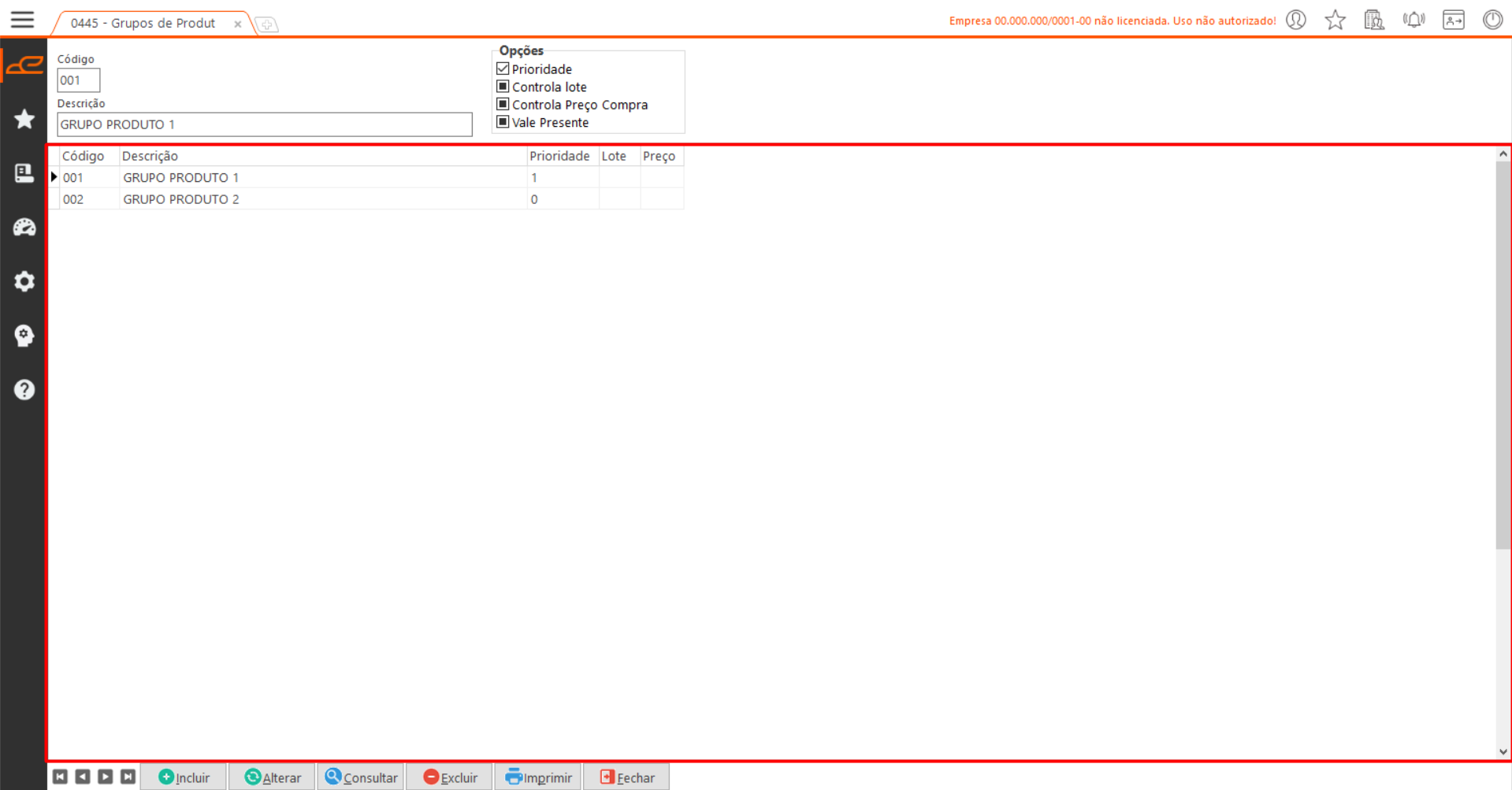Click the power icon at top right
Screen dimensions: 1512x790
[1492, 20]
